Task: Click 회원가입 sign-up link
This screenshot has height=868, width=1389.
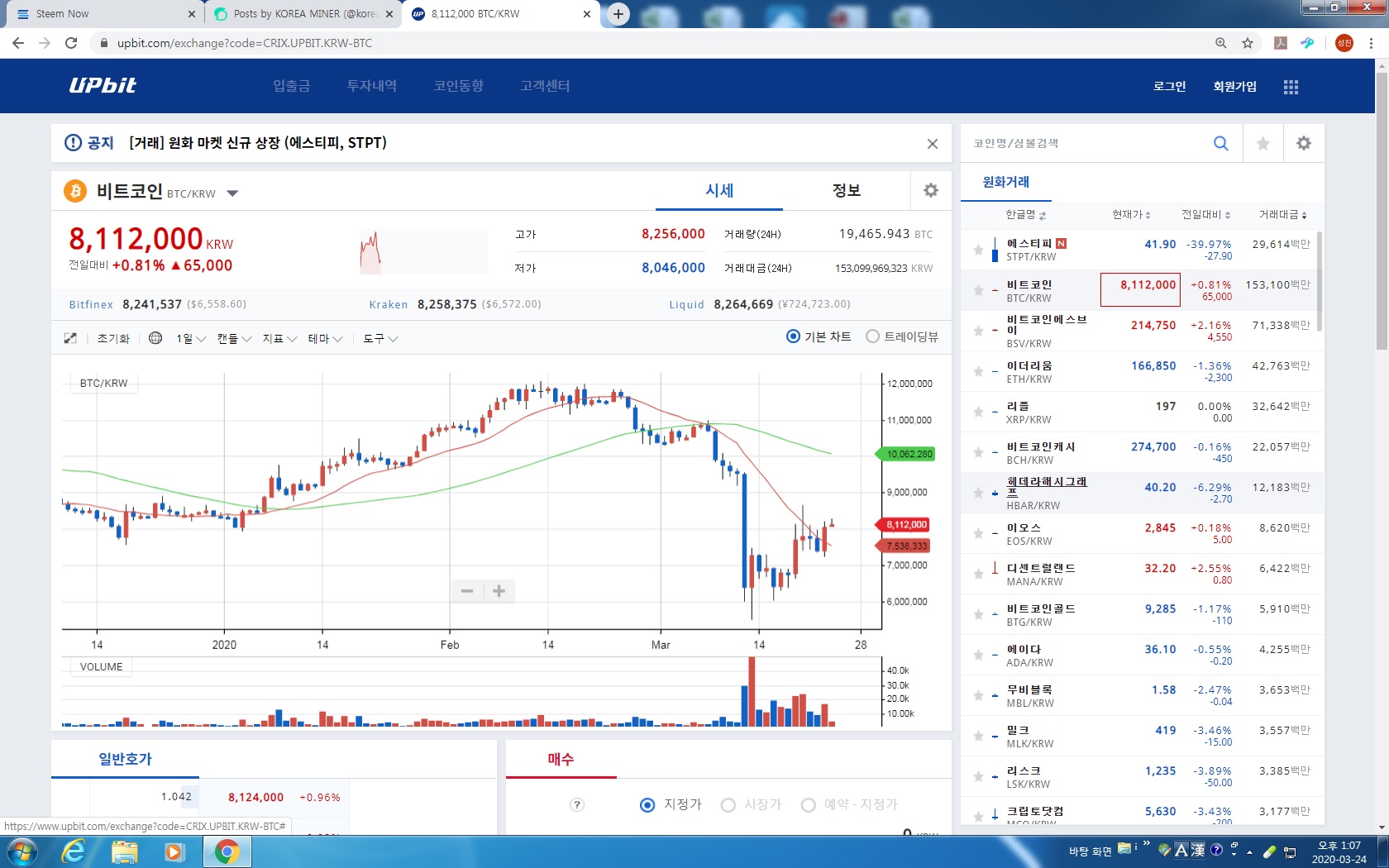Action: click(1234, 87)
